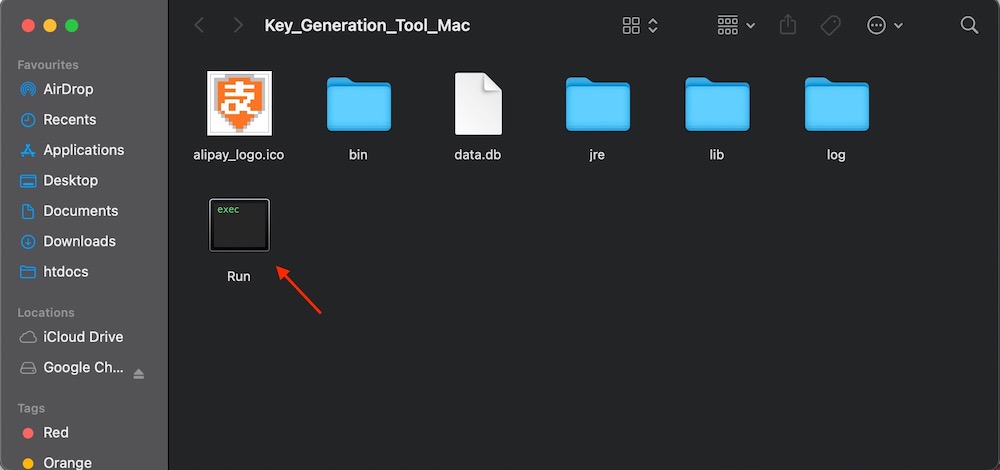
Task: Expand the Group By dropdown
Action: point(736,25)
